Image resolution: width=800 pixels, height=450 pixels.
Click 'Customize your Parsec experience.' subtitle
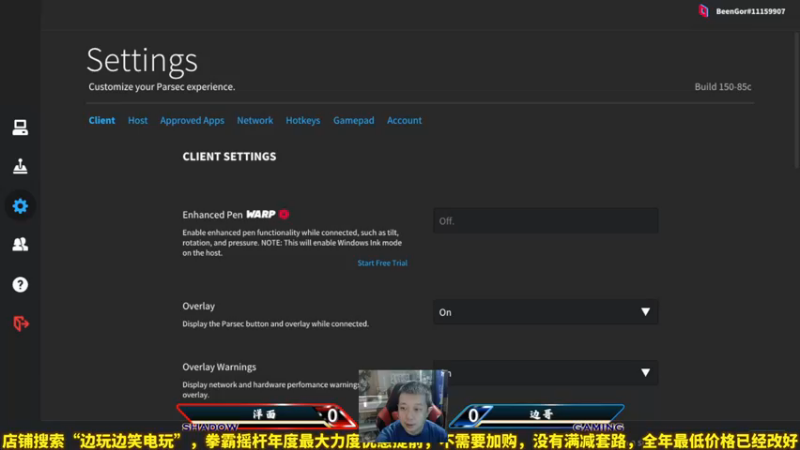point(162,87)
